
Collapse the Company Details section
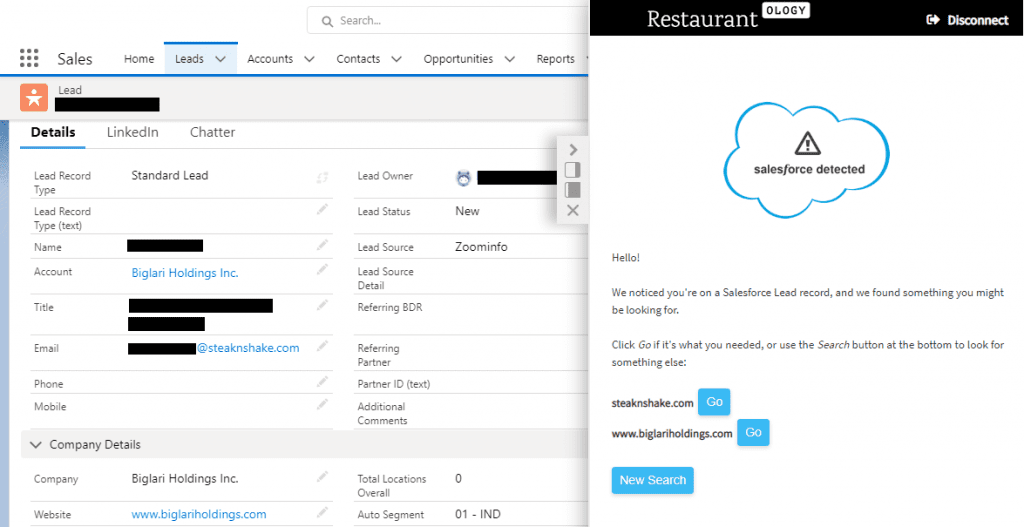click(x=36, y=445)
